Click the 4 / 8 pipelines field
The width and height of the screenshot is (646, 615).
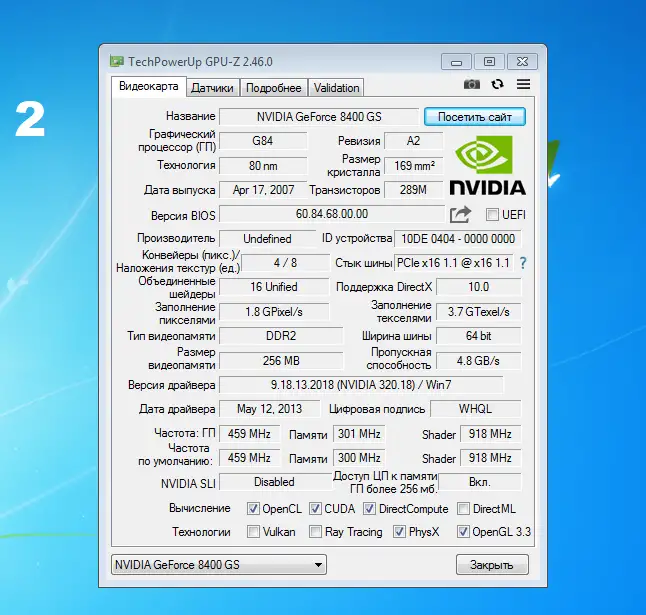coord(286,263)
